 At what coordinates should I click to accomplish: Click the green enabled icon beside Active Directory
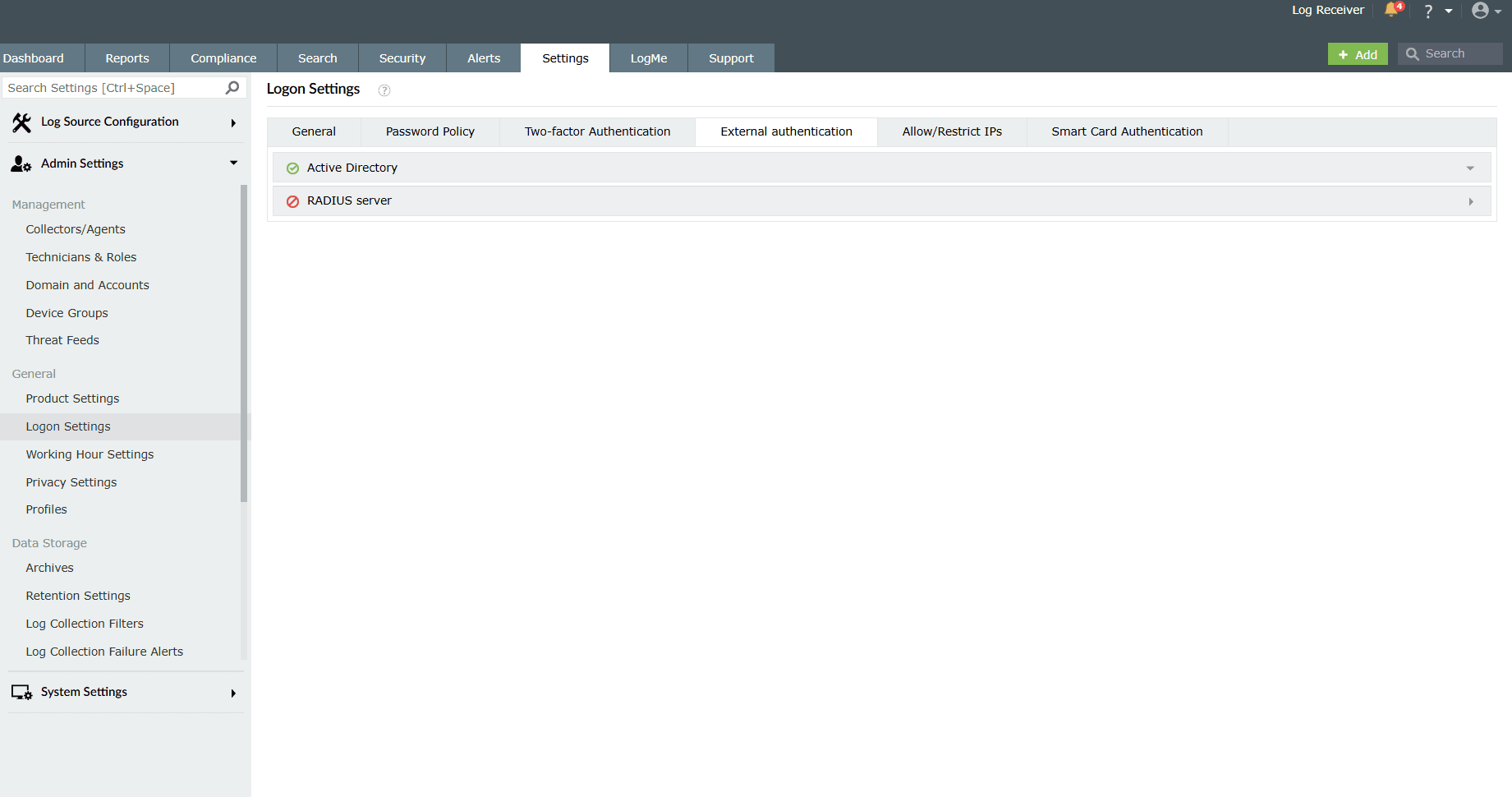[x=292, y=168]
